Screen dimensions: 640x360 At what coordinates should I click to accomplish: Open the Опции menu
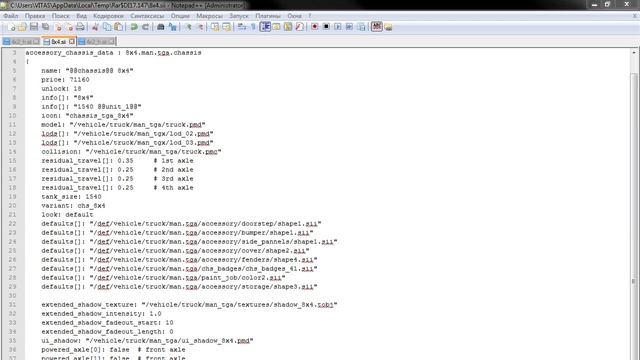pyautogui.click(x=180, y=16)
